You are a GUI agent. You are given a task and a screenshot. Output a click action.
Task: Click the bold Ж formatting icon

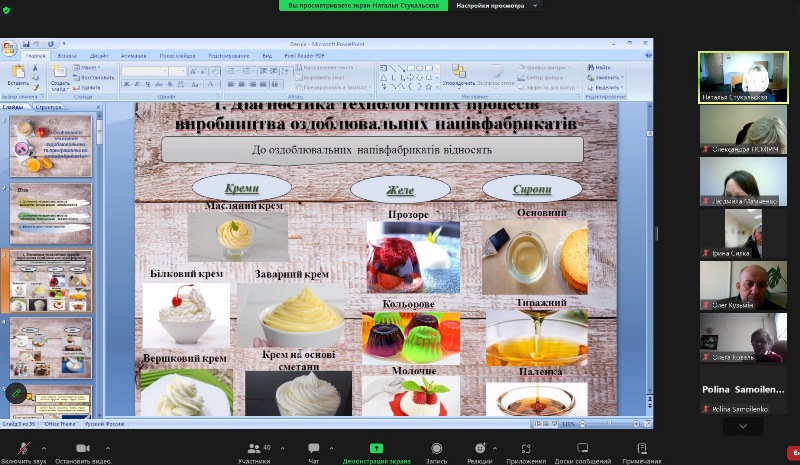point(126,84)
